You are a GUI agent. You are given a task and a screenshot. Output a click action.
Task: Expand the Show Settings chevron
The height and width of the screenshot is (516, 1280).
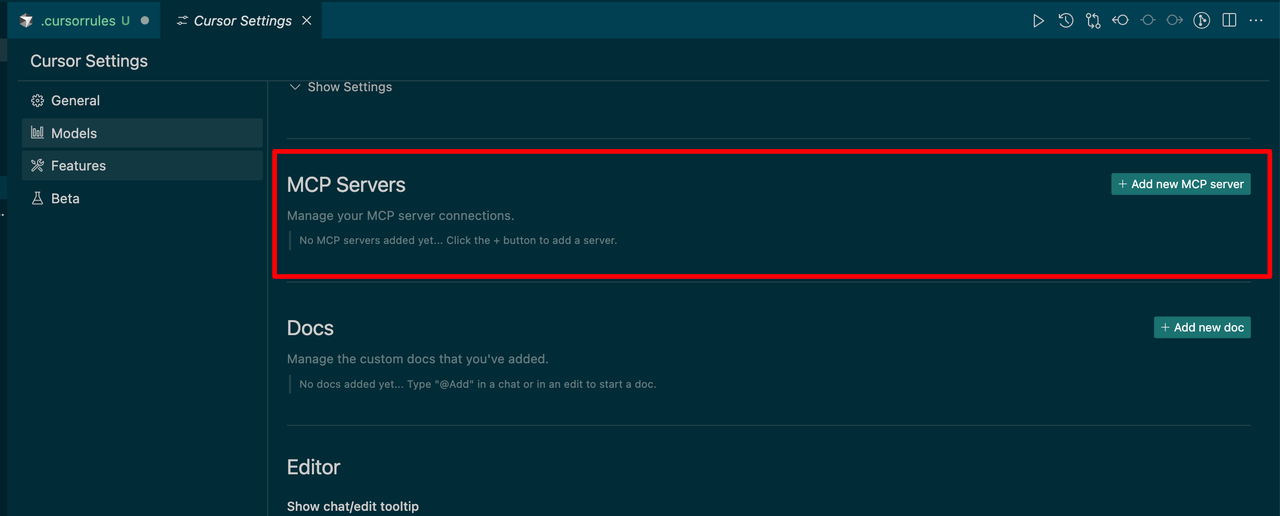[x=294, y=87]
